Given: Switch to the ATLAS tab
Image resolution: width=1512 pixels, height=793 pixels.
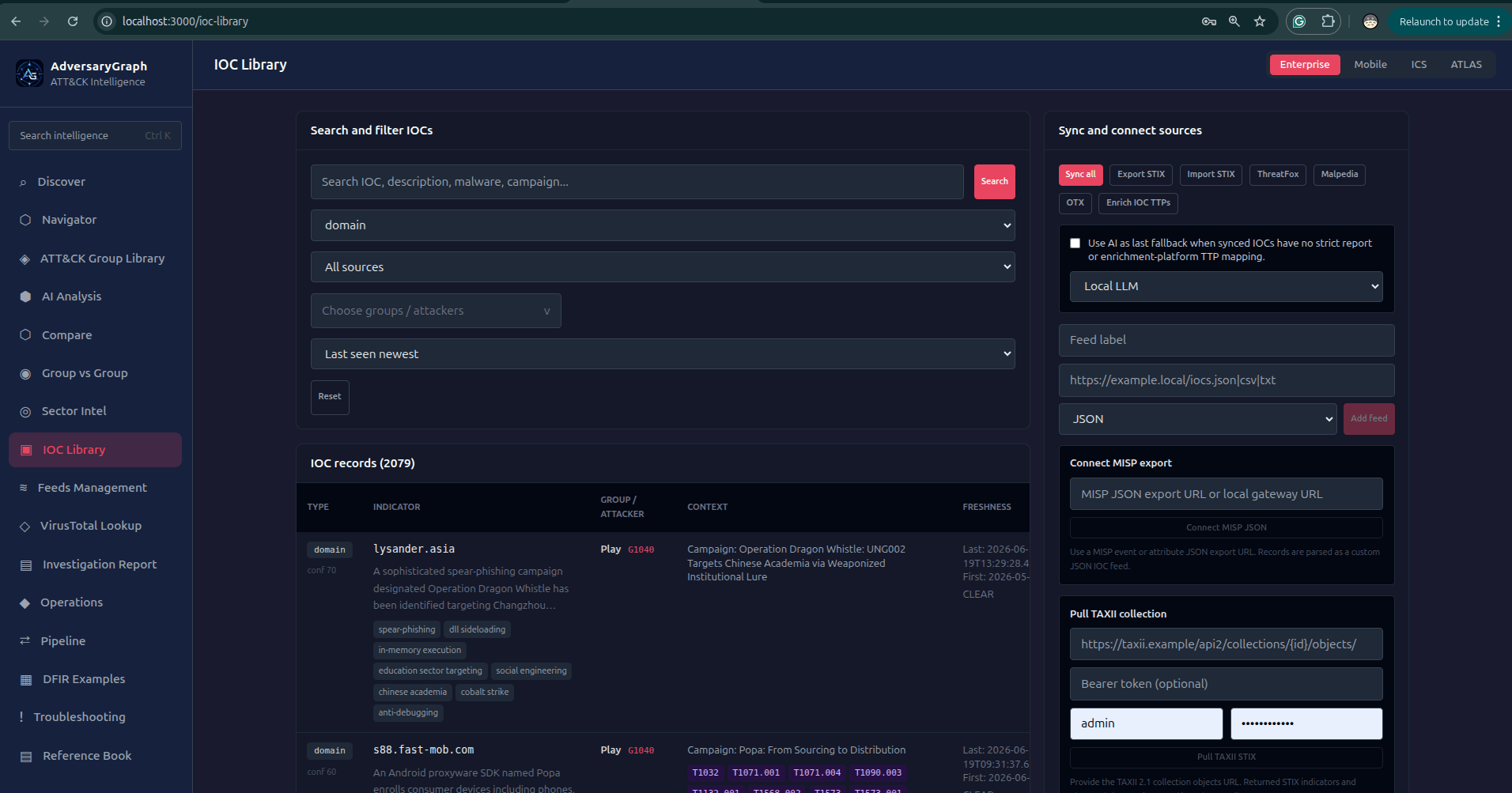Looking at the screenshot, I should click(1466, 65).
